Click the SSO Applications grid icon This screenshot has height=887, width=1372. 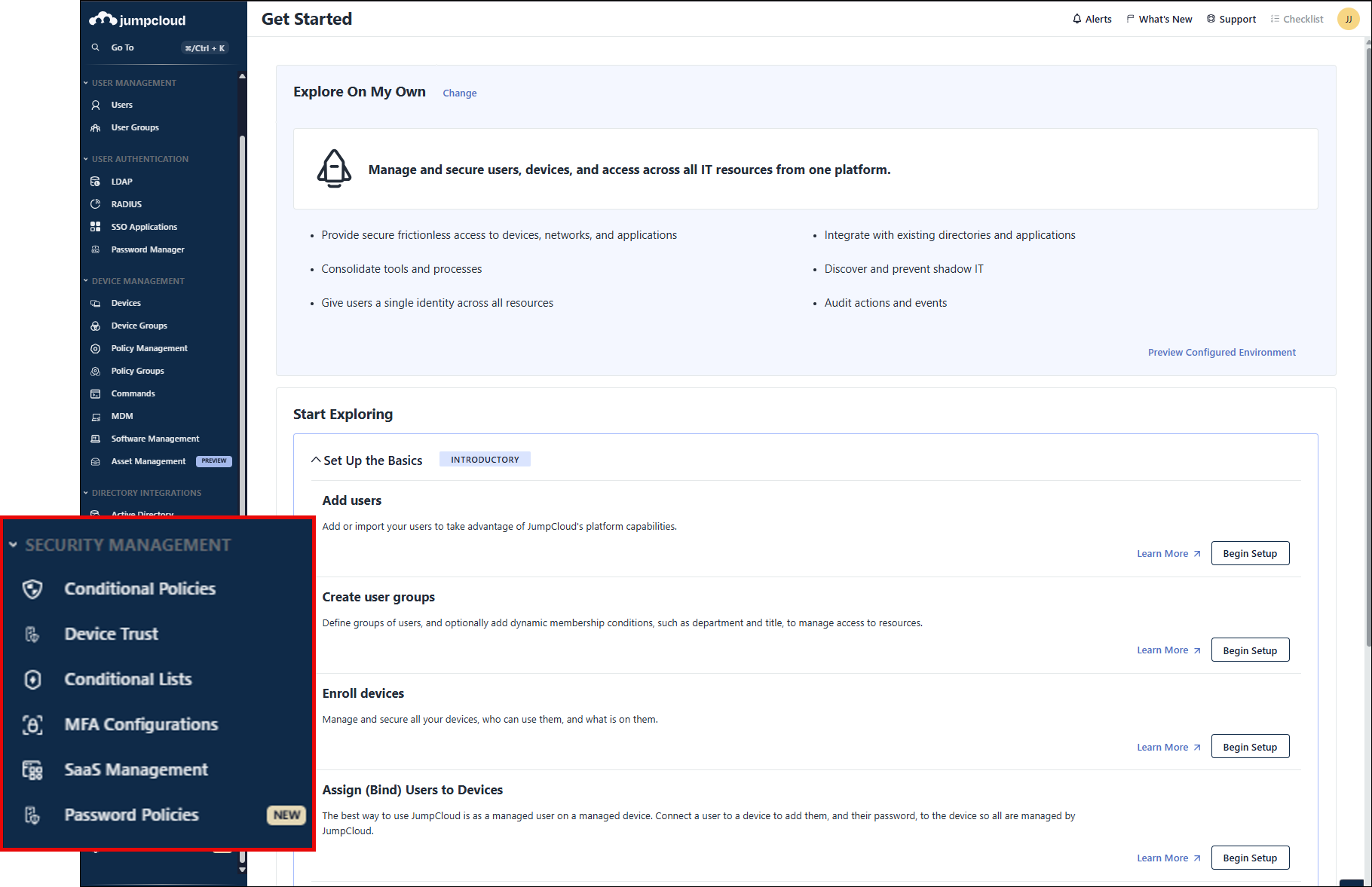(x=96, y=227)
